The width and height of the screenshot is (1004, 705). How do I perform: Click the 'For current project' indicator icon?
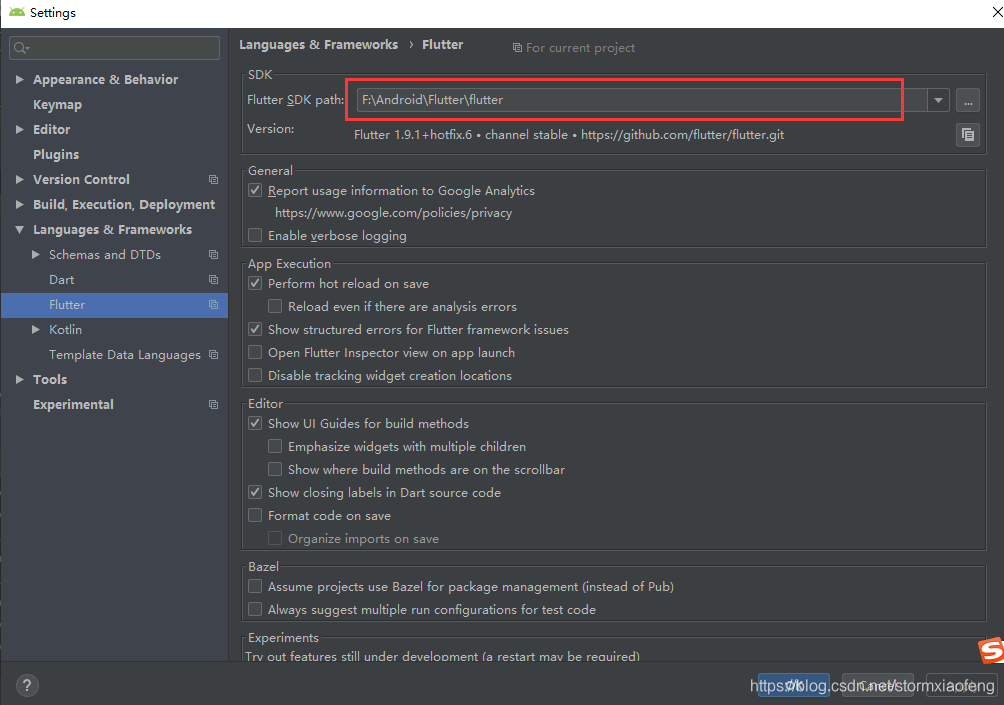517,48
